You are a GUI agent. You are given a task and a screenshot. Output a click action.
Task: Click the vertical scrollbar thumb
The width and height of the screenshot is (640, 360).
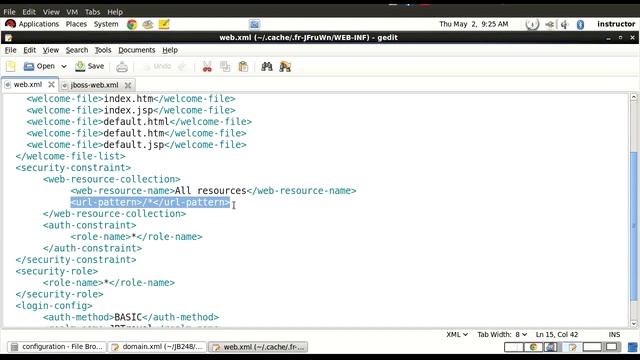(633, 226)
